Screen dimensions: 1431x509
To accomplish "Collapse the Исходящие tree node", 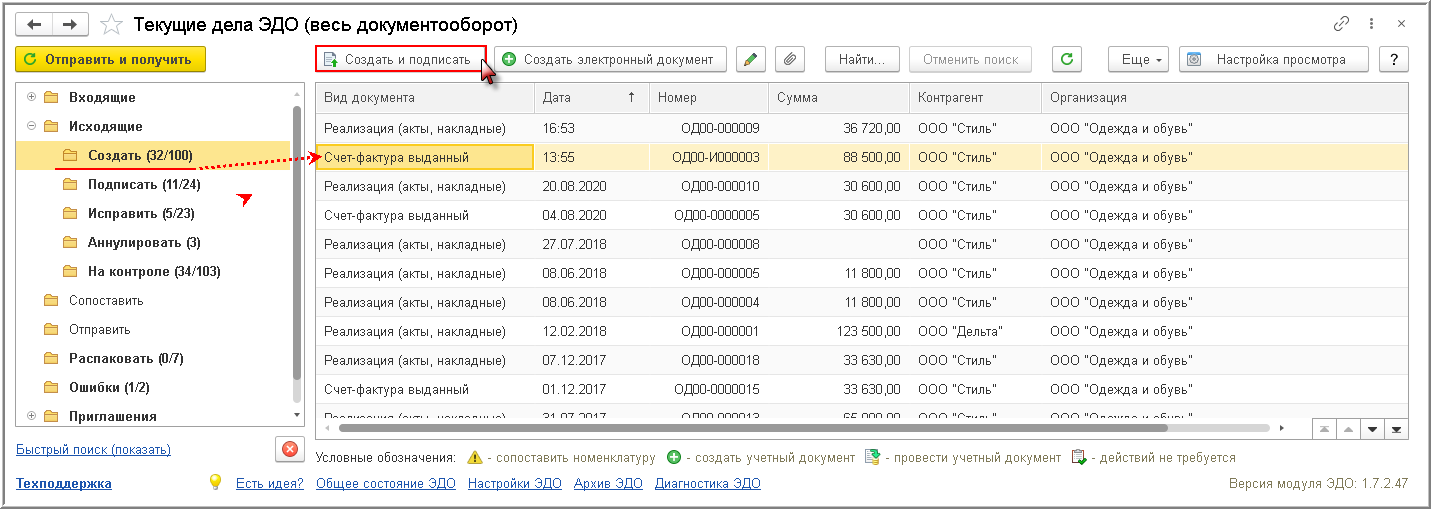I will pyautogui.click(x=32, y=126).
